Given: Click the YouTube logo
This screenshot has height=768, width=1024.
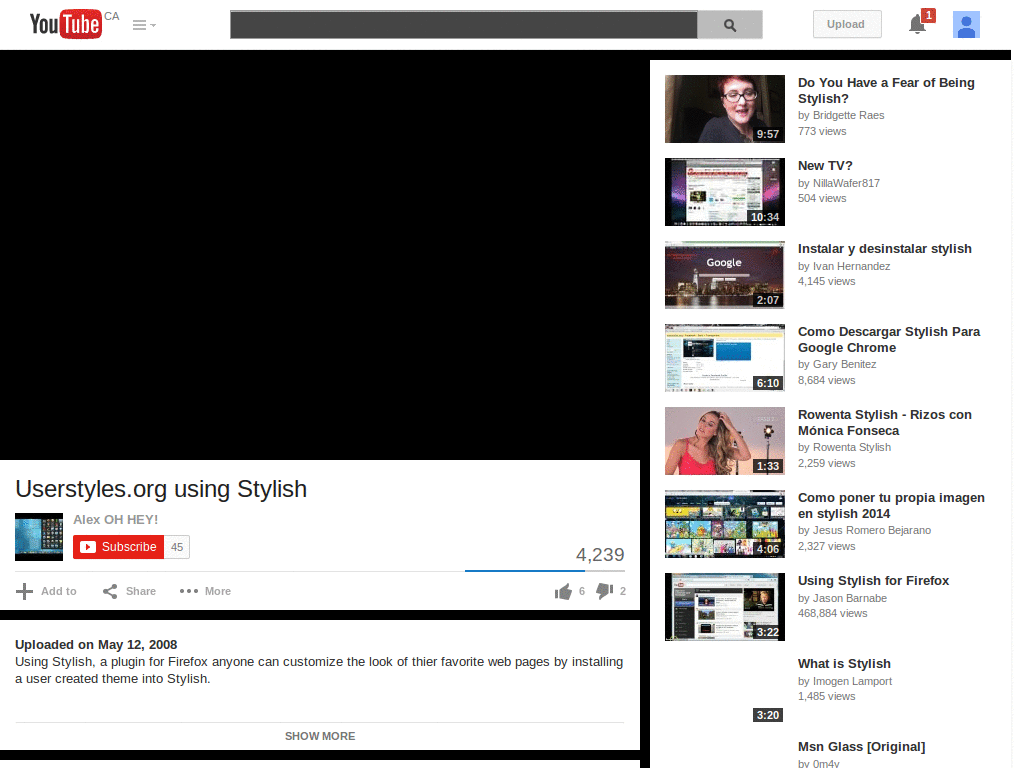Looking at the screenshot, I should point(65,24).
